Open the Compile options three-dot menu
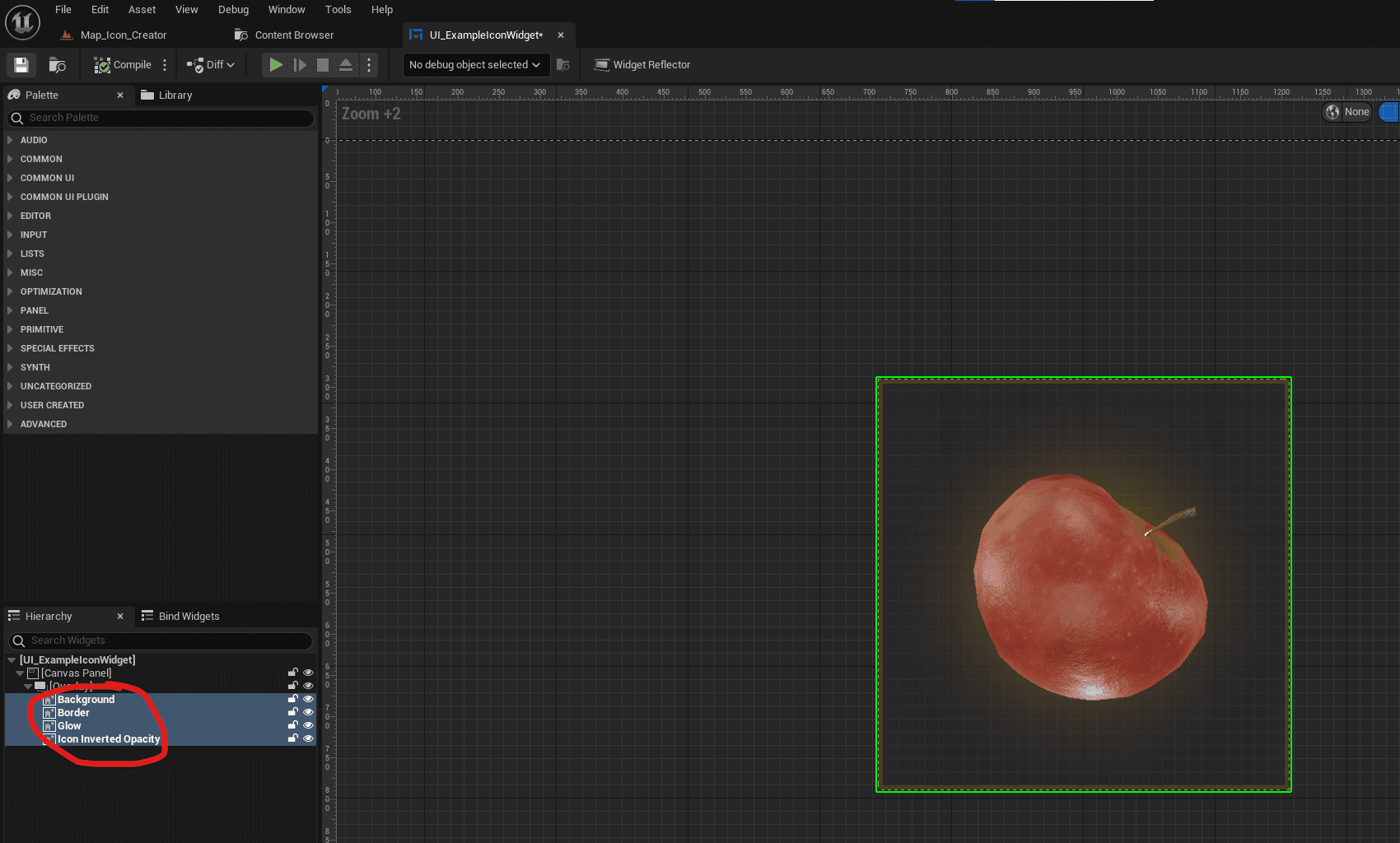 pyautogui.click(x=165, y=65)
